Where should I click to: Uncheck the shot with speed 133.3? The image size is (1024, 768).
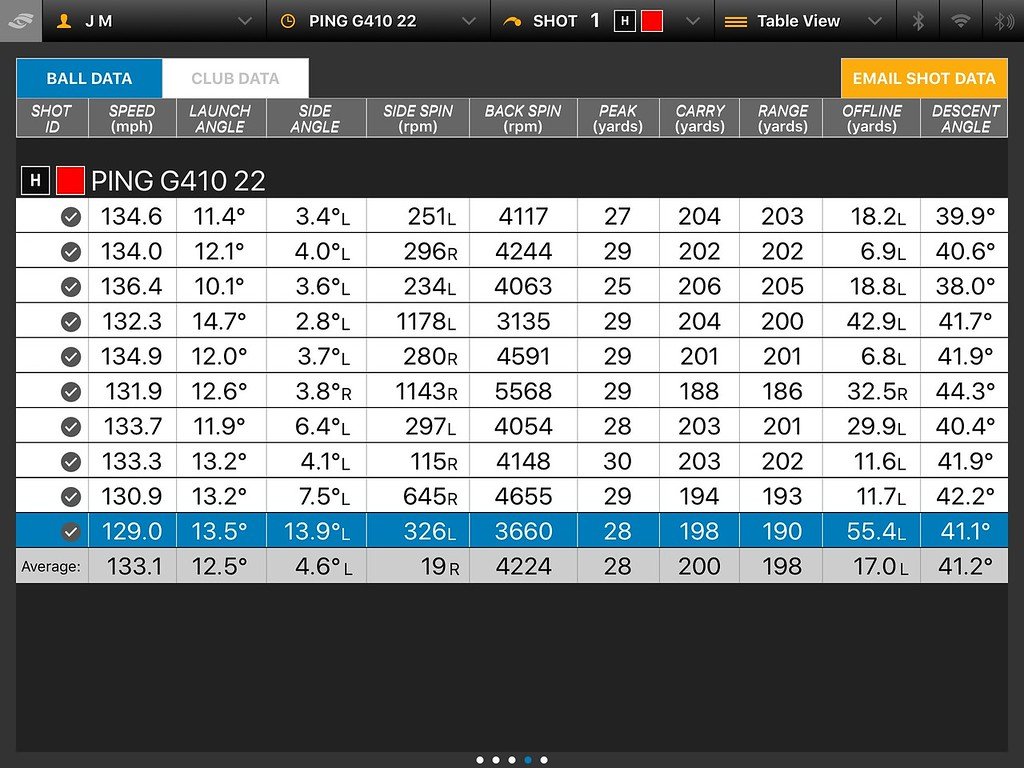(71, 462)
